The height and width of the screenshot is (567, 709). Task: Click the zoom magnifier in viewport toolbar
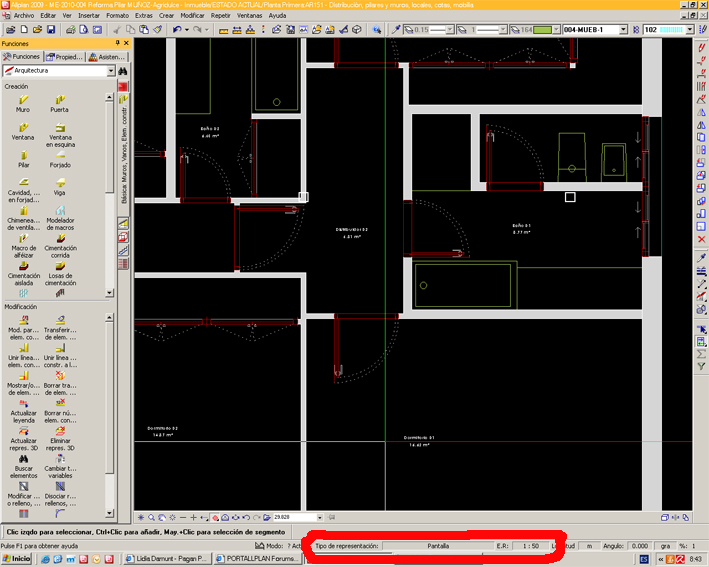click(x=151, y=517)
